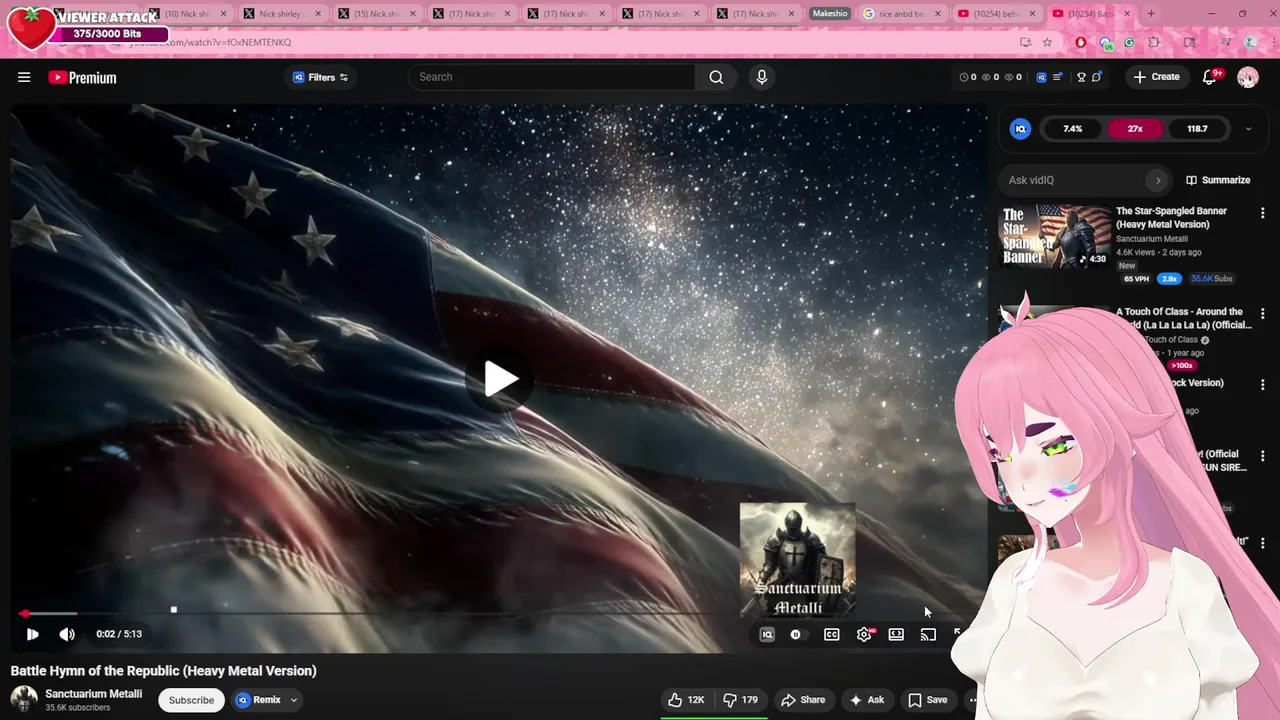Share the video

(803, 700)
